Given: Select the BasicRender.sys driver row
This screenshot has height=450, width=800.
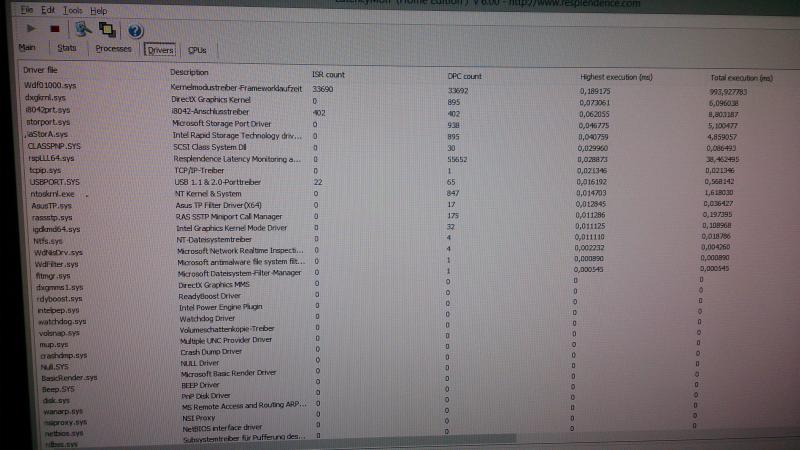Looking at the screenshot, I should [69, 378].
